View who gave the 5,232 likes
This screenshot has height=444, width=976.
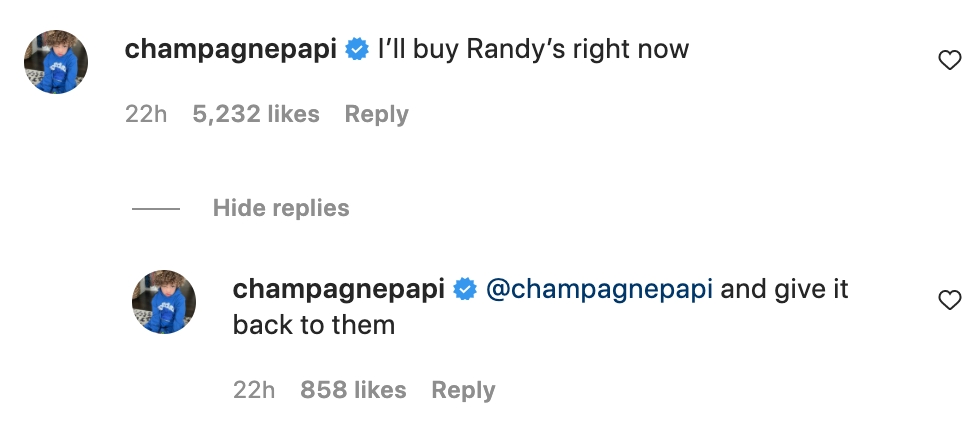pos(256,114)
